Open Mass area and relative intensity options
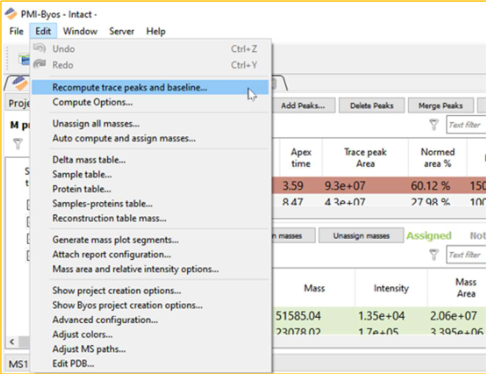Image resolution: width=486 pixels, height=374 pixels. click(x=150, y=269)
